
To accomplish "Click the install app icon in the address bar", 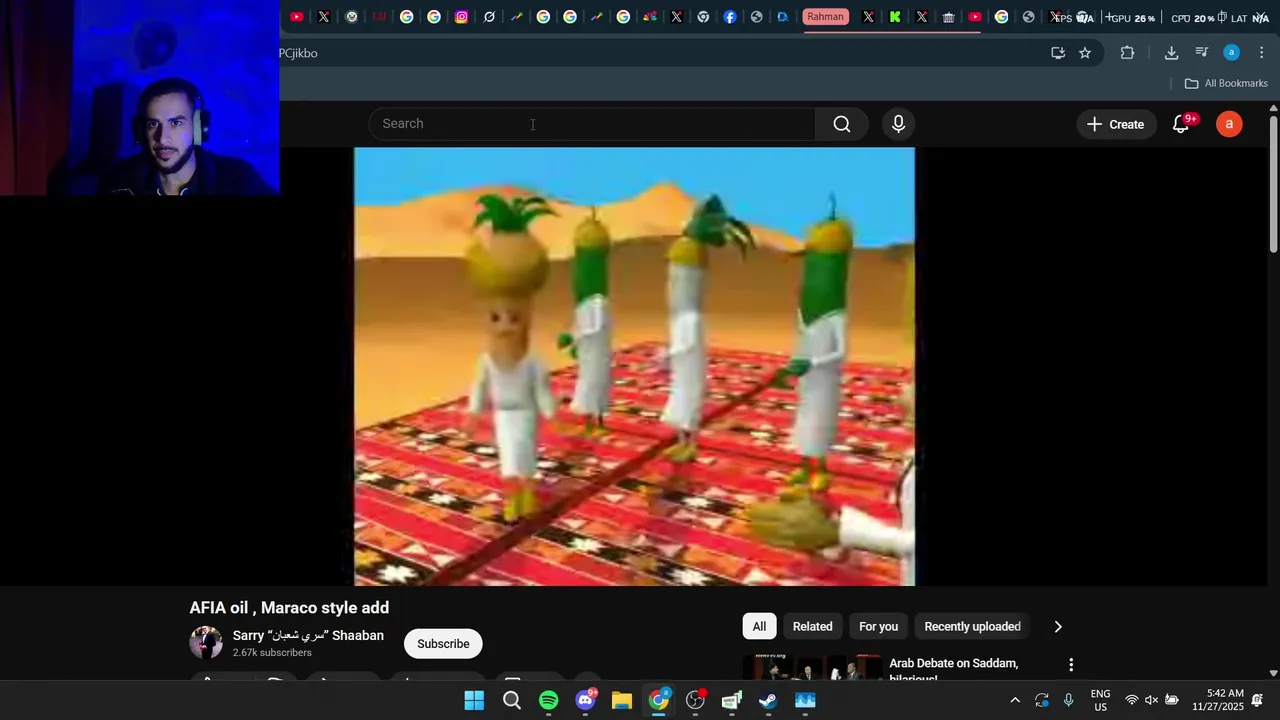I will point(1058,53).
